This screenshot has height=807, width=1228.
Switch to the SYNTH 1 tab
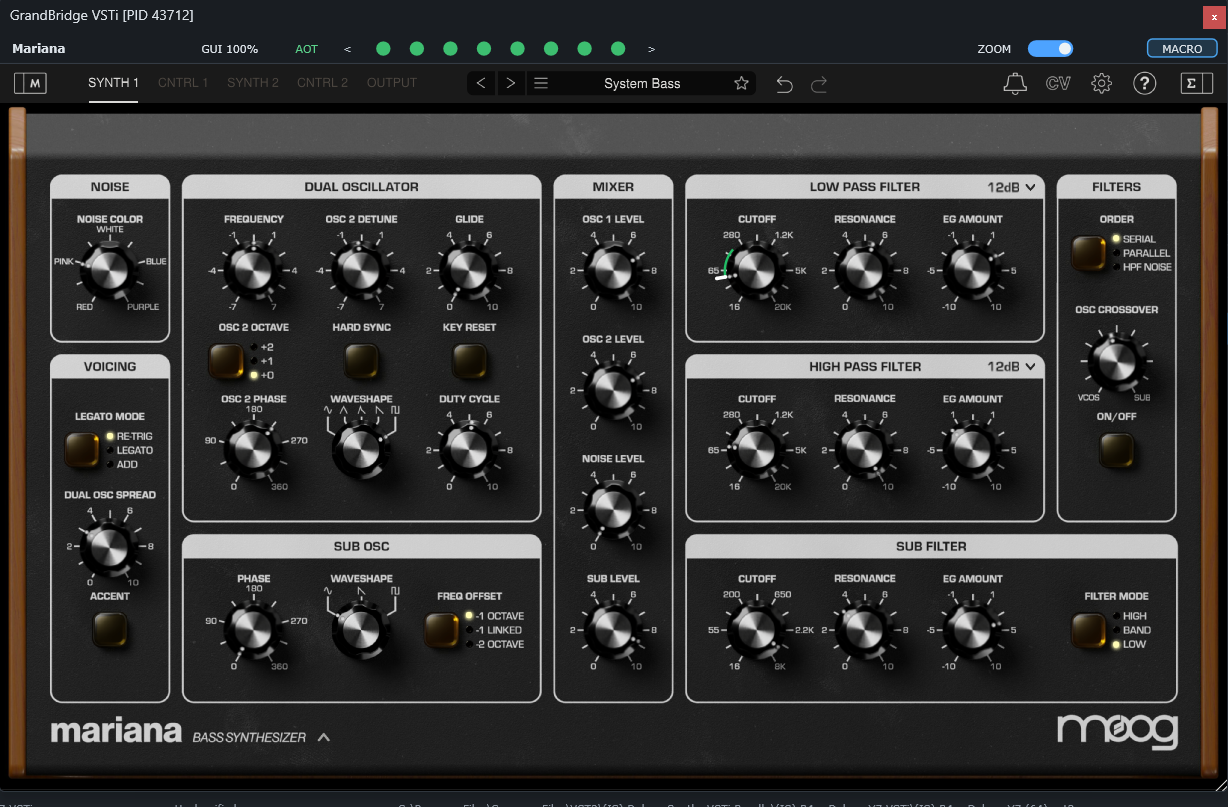pos(113,83)
